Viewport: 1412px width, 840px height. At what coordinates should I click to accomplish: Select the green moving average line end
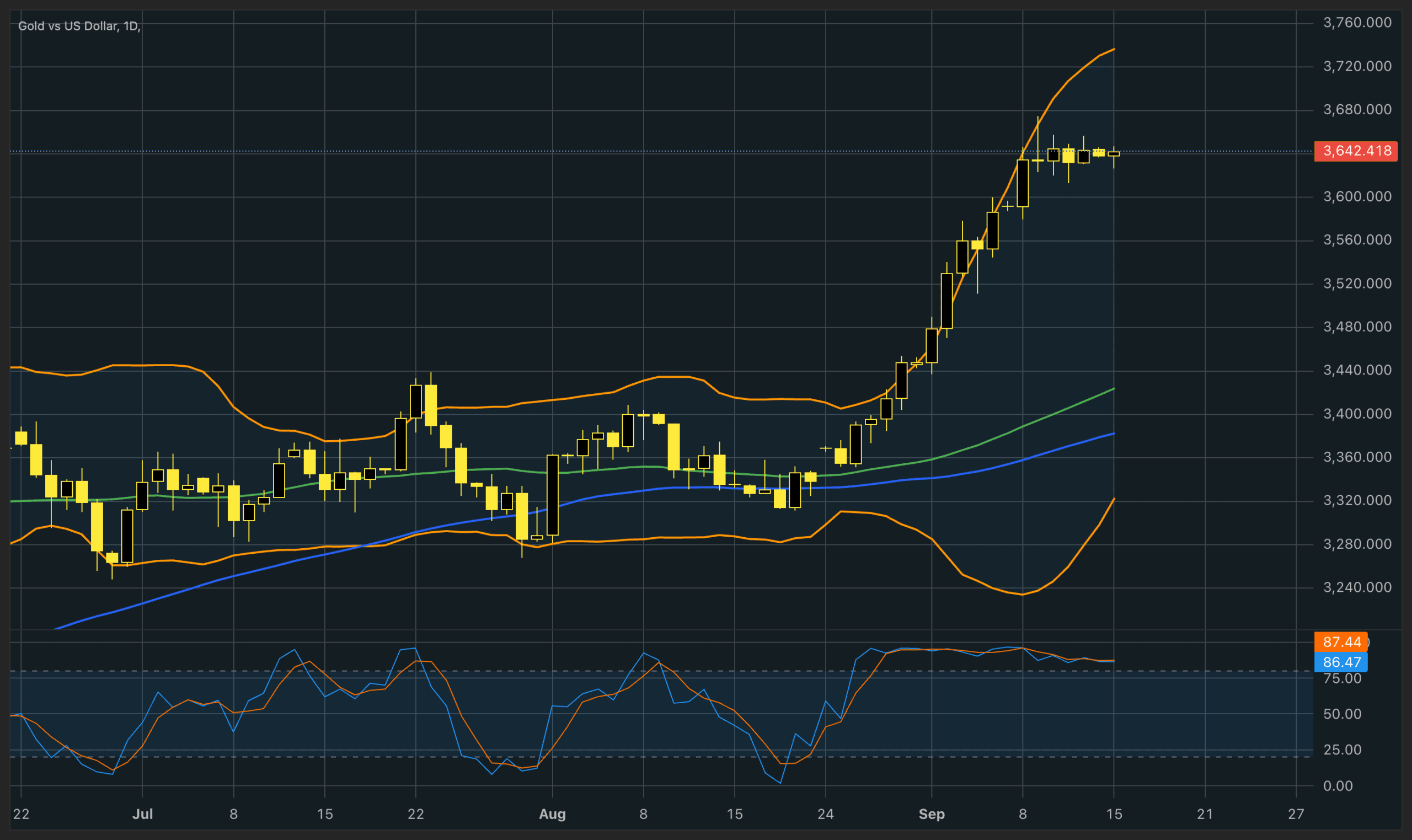(1113, 389)
